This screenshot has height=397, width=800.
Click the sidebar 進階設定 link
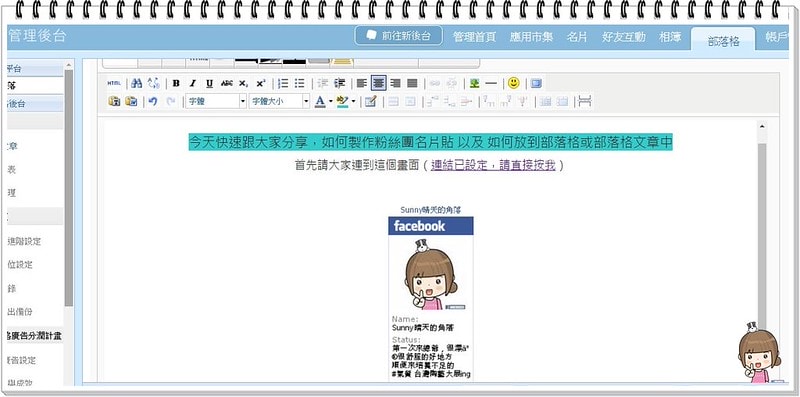(24, 241)
